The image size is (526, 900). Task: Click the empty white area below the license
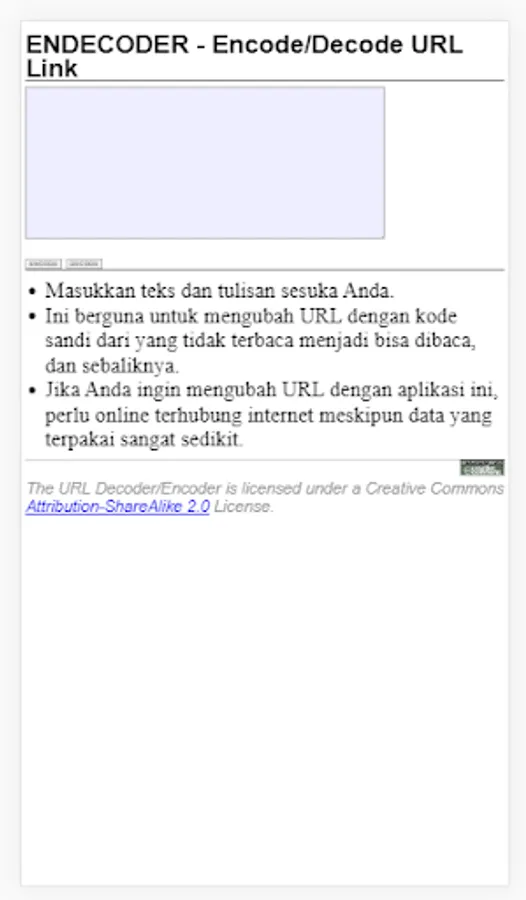click(x=265, y=700)
